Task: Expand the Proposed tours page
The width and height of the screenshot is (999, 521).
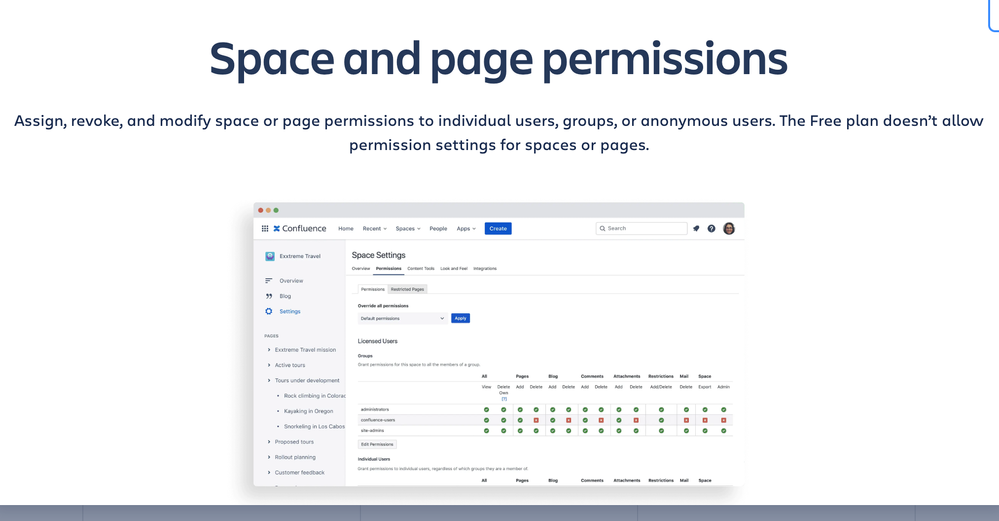Action: pos(269,441)
